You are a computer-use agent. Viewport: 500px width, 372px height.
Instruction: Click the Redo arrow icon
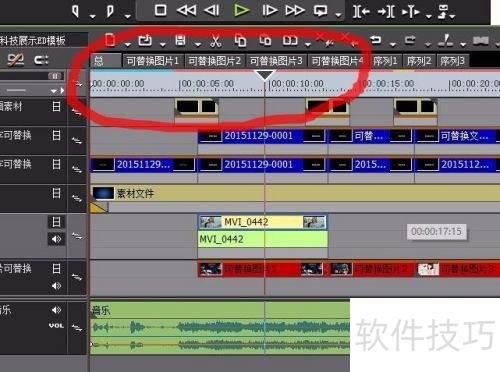(410, 40)
